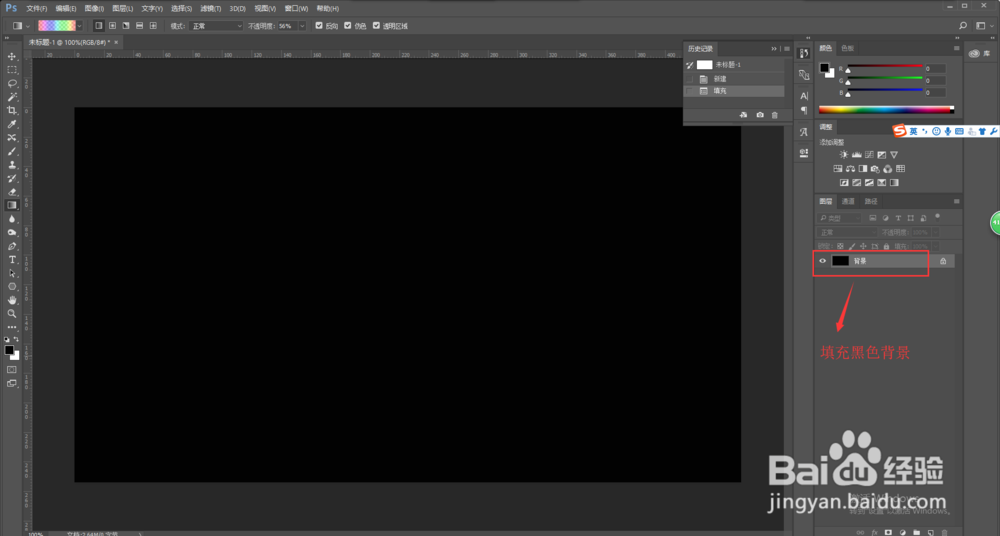The height and width of the screenshot is (536, 1000).
Task: Click the color spectrum ramp
Action: pyautogui.click(x=886, y=110)
